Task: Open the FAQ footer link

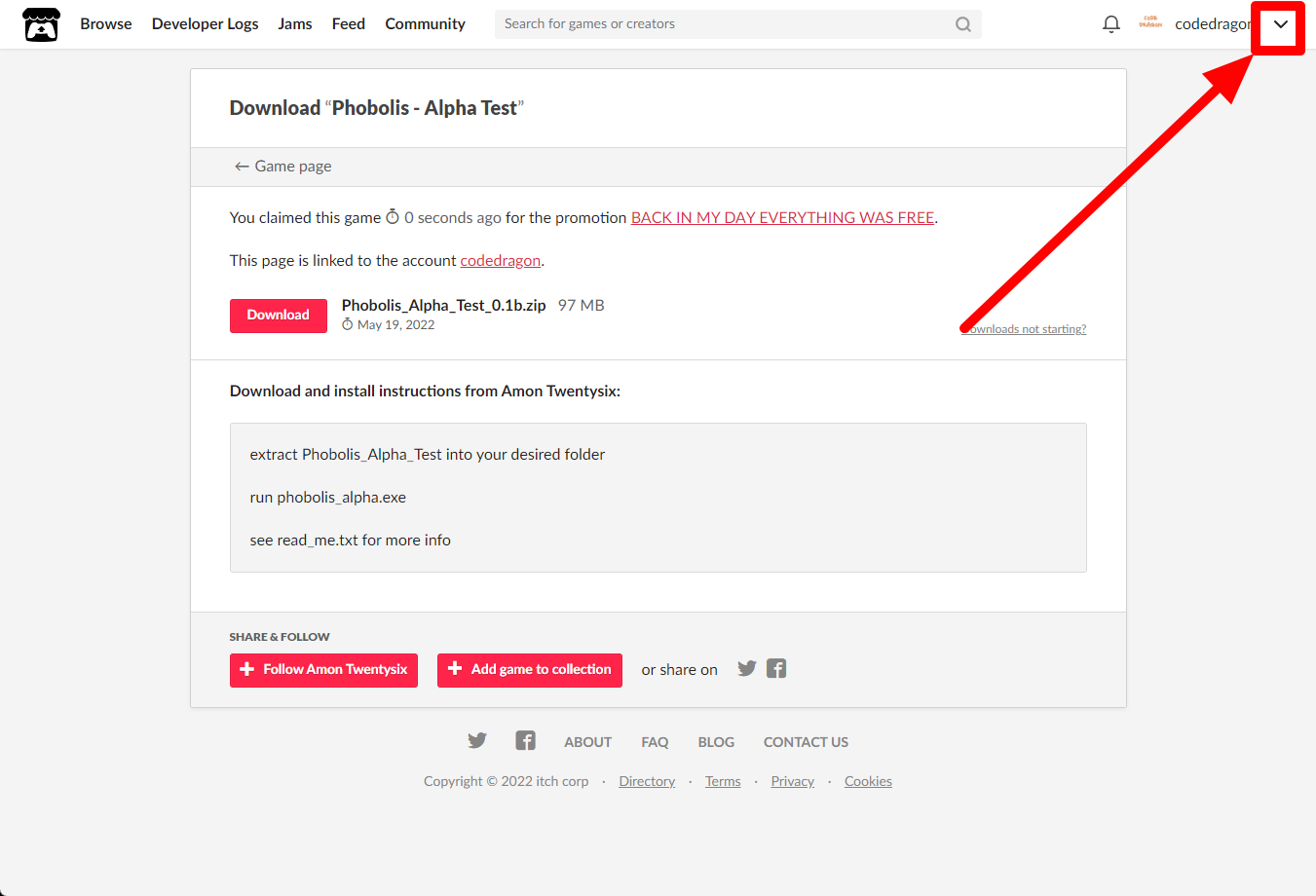Action: tap(655, 742)
